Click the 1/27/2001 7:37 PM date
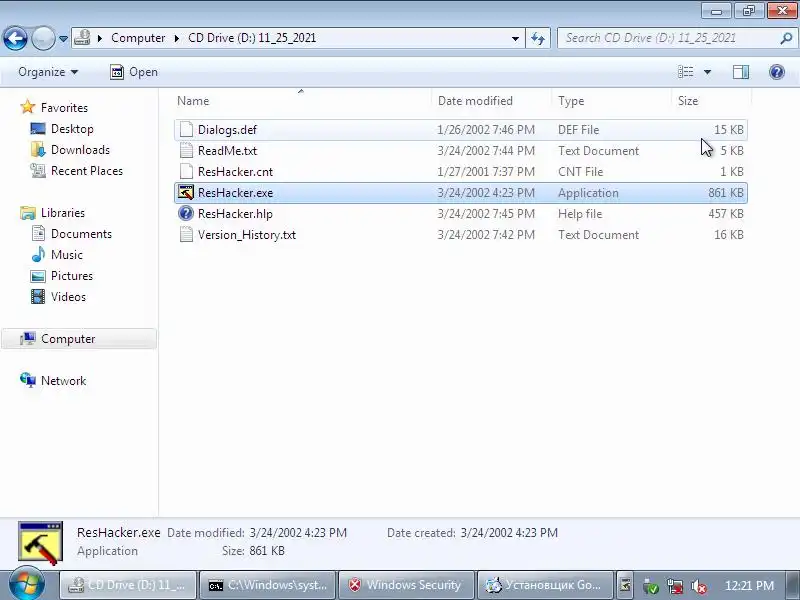Viewport: 800px width, 600px height. point(486,172)
